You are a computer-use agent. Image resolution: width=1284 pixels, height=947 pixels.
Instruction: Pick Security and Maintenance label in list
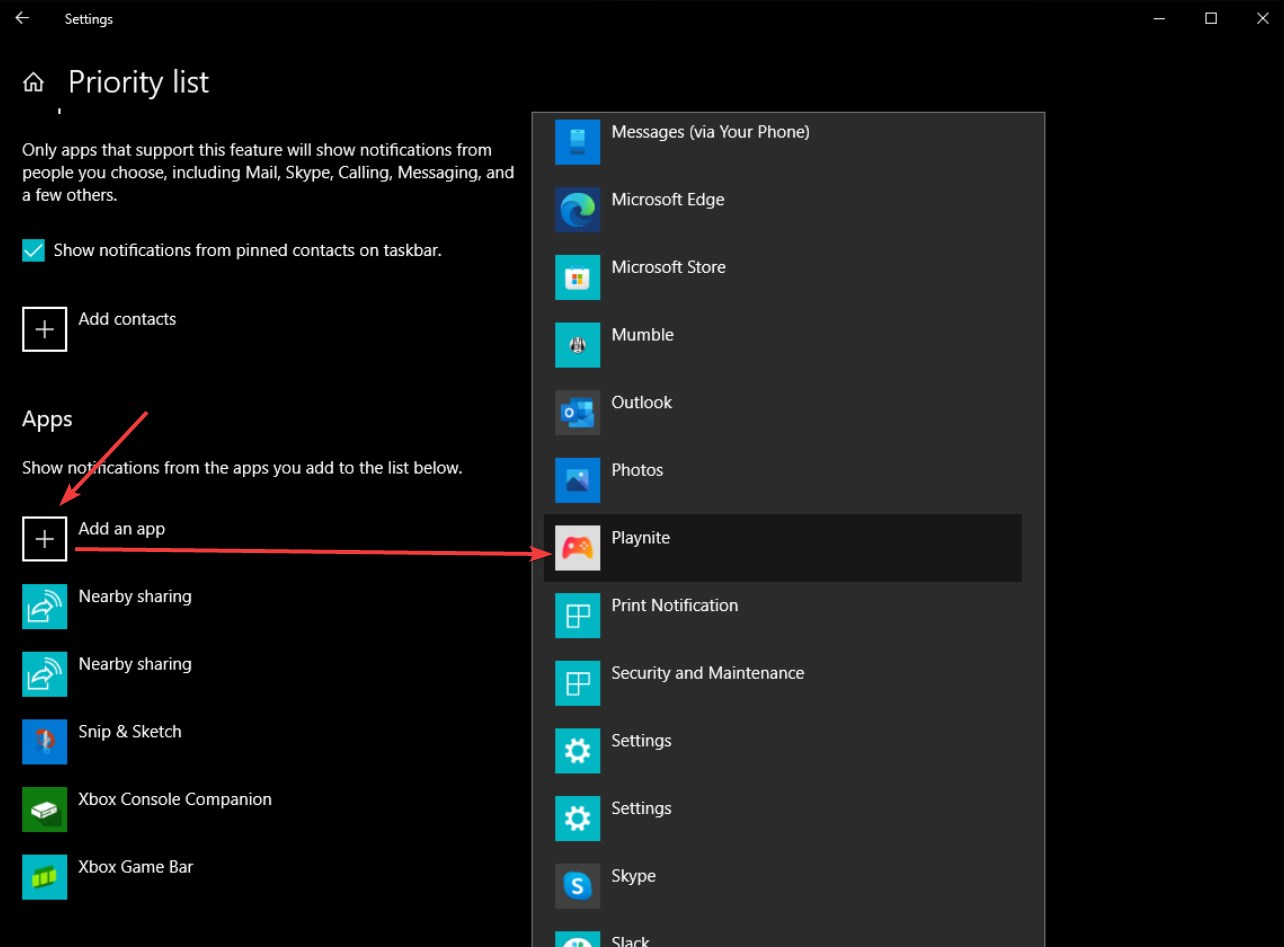(x=708, y=673)
